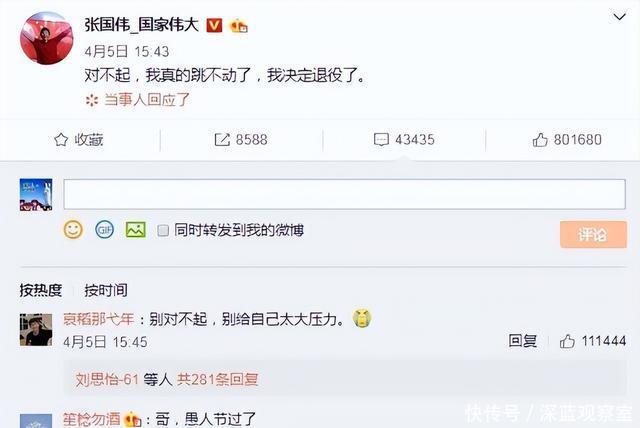Screen dimensions: 640x428
Task: Click 回复 on the top comment
Action: 522,340
